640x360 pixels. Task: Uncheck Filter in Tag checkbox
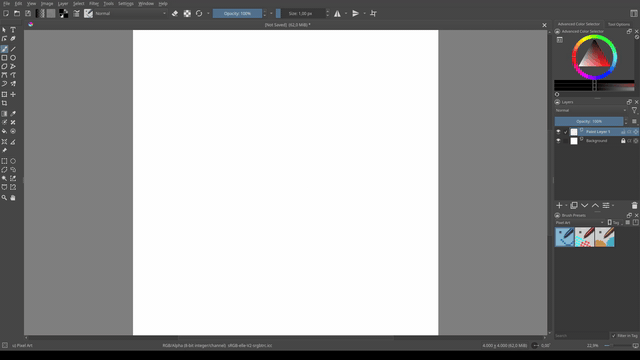pyautogui.click(x=613, y=336)
